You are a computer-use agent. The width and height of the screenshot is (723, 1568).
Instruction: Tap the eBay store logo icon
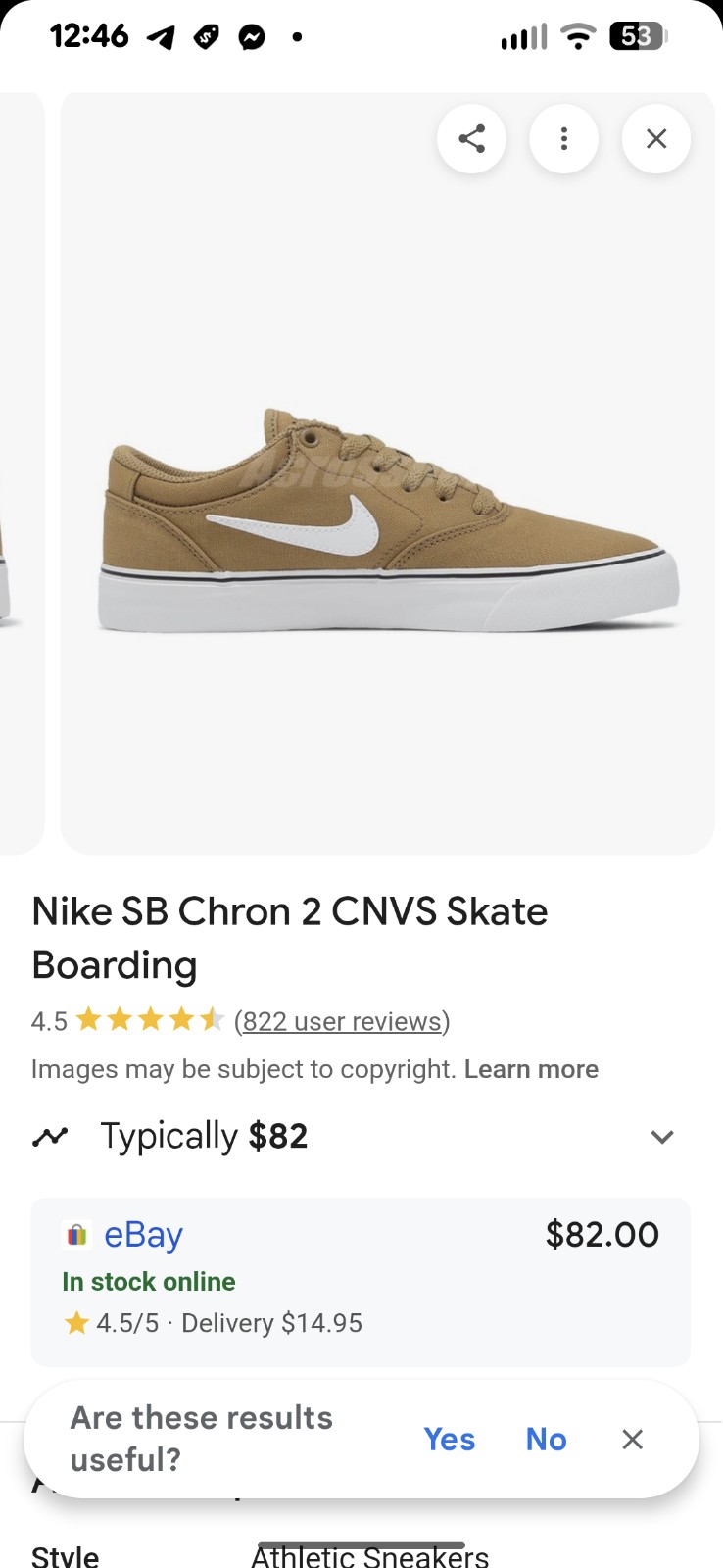(x=76, y=1235)
